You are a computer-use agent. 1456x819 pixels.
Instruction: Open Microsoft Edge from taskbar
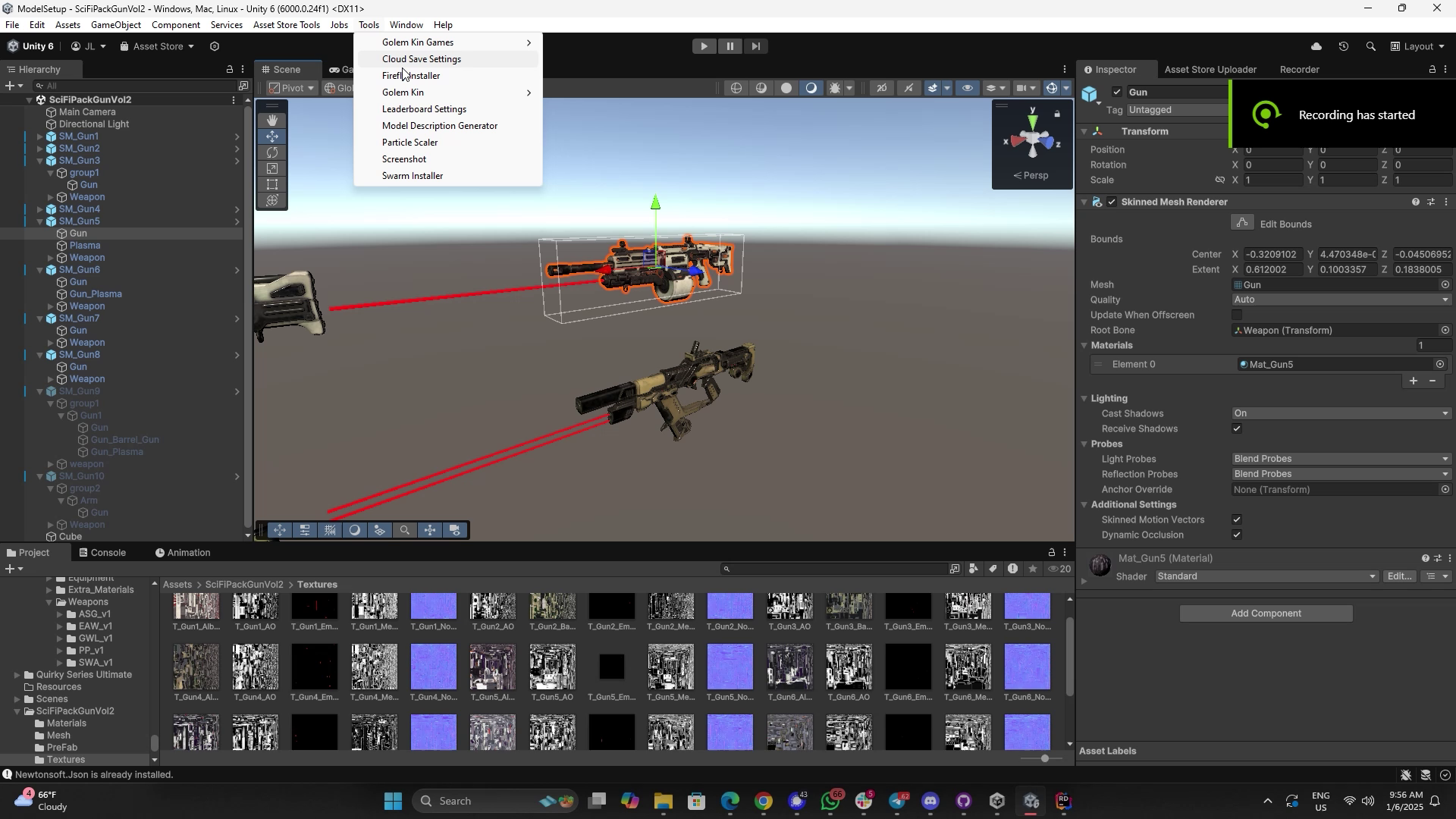(x=730, y=802)
